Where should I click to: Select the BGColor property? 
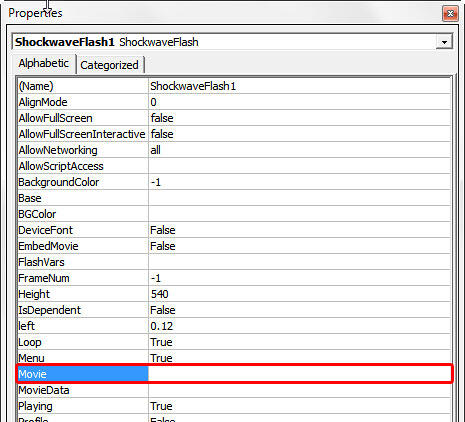(x=83, y=214)
